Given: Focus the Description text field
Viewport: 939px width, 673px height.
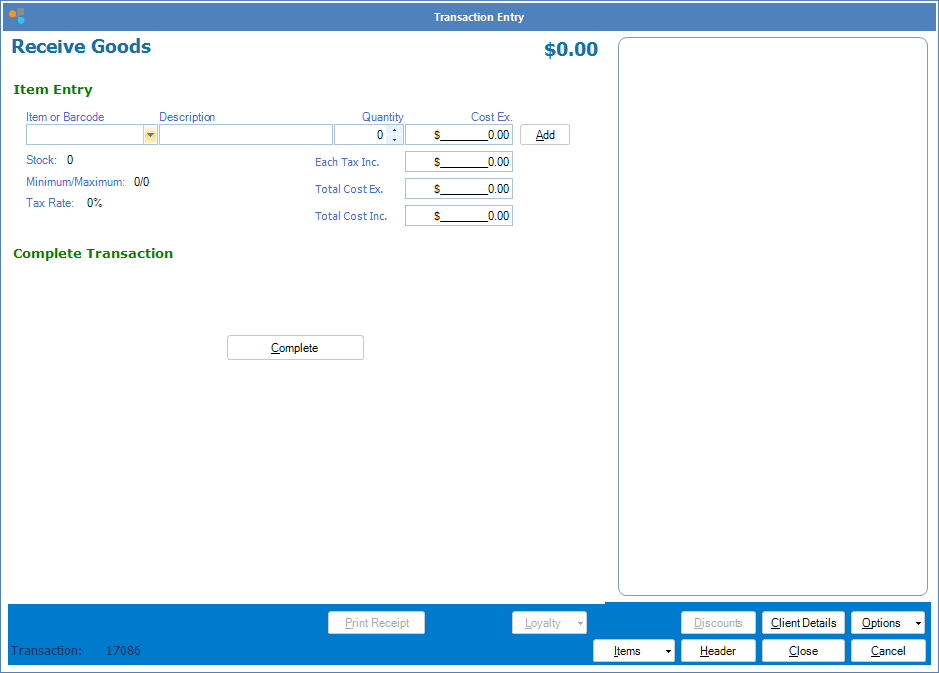Looking at the screenshot, I should point(245,135).
